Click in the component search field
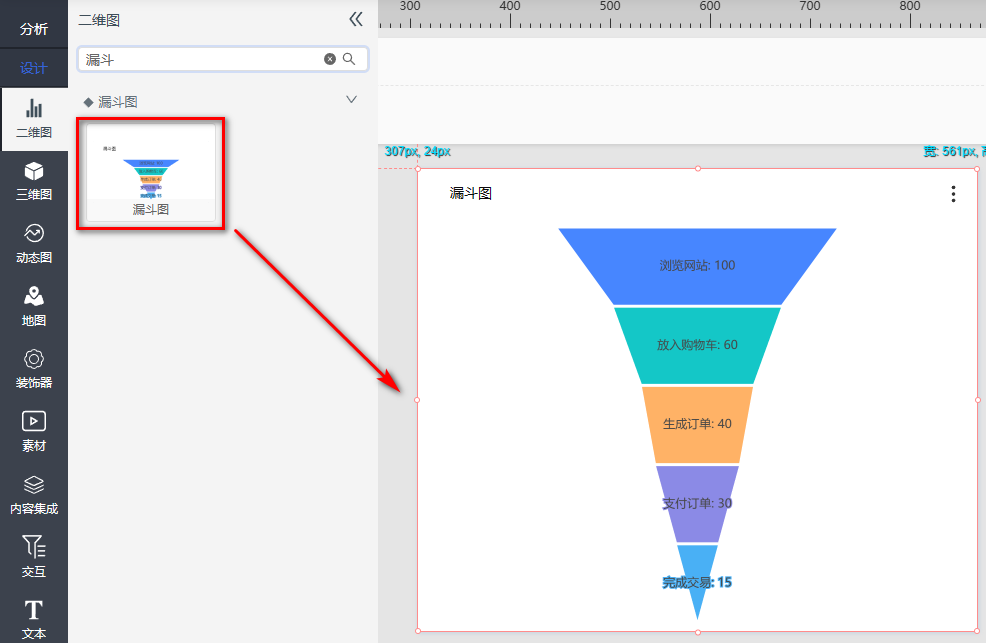 (200, 60)
